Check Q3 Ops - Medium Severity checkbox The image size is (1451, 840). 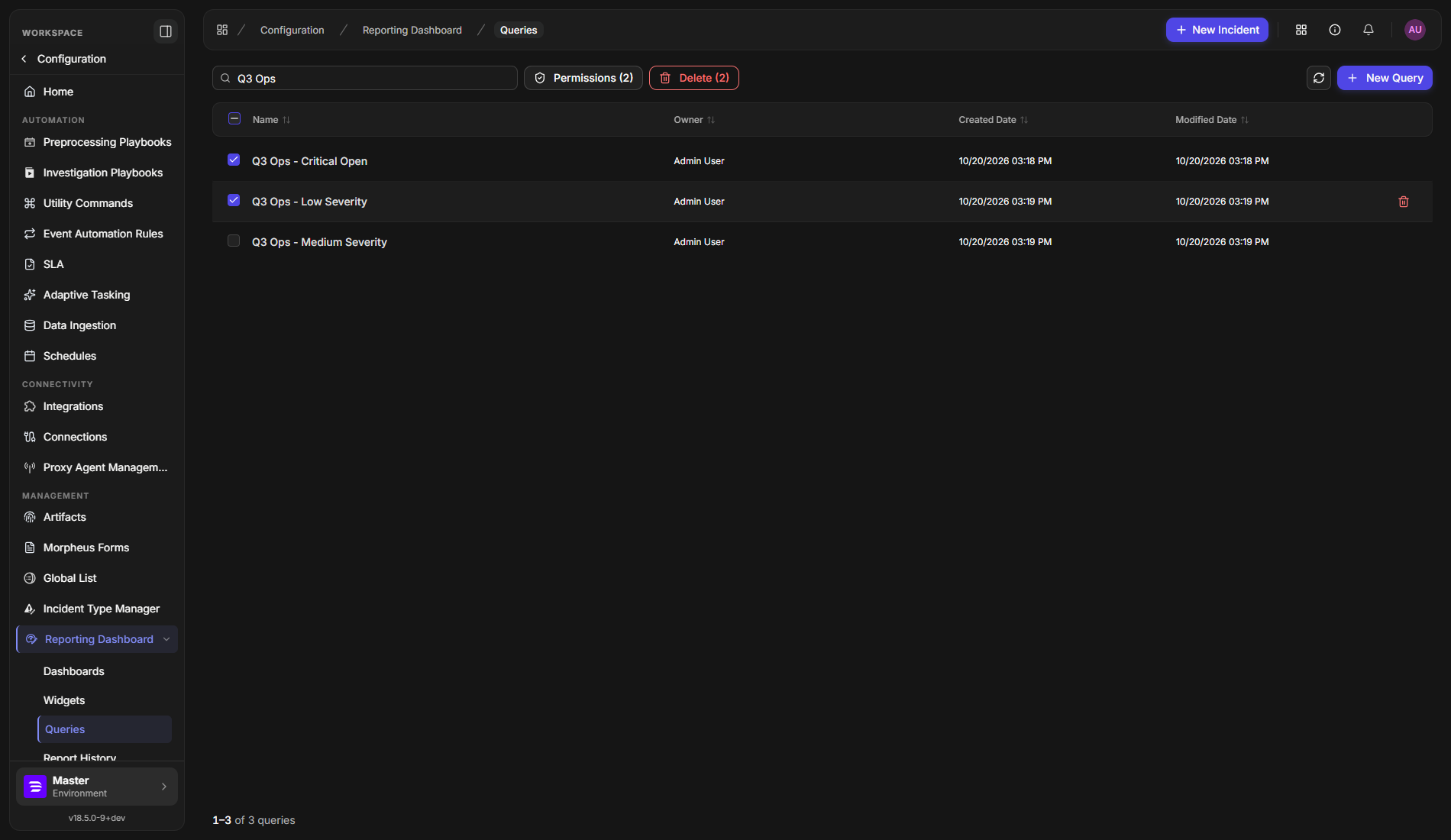[234, 241]
